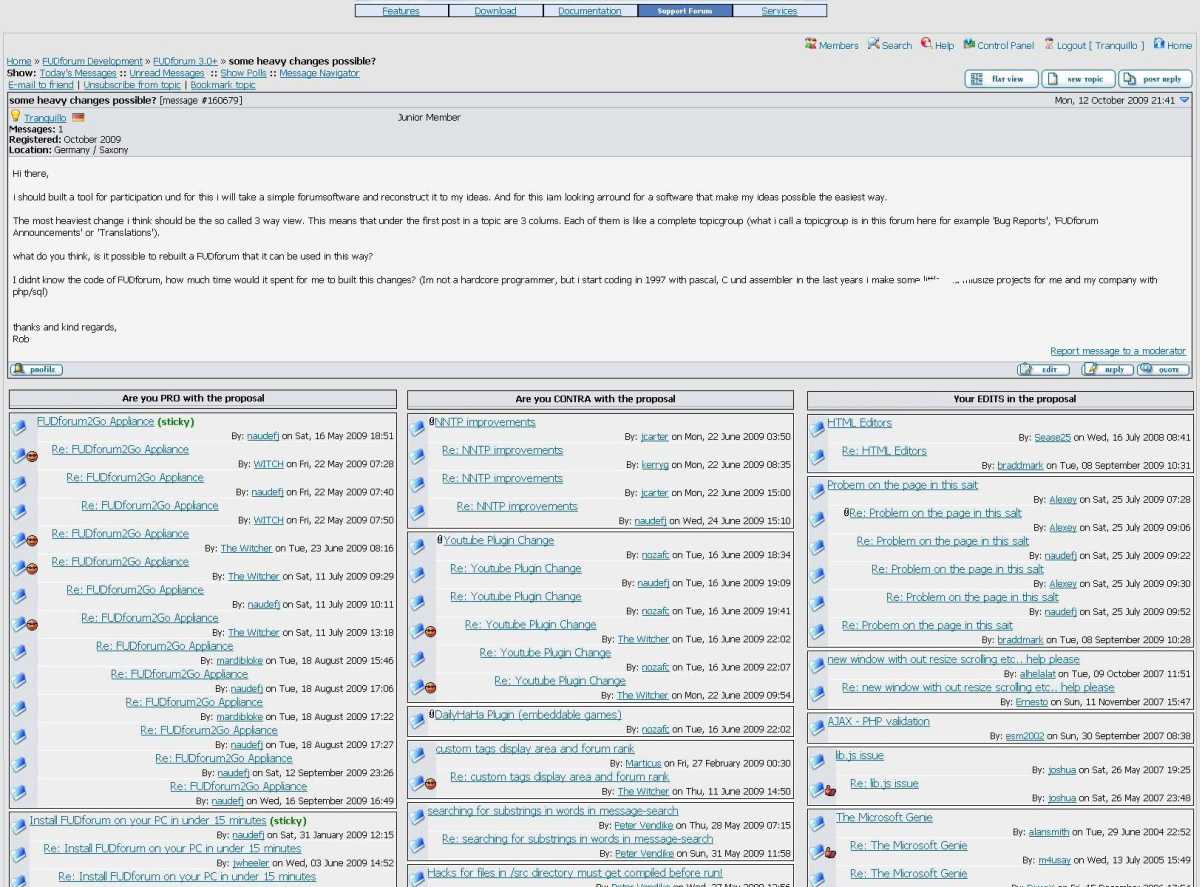
Task: Click the Search magnifier icon
Action: tap(874, 44)
